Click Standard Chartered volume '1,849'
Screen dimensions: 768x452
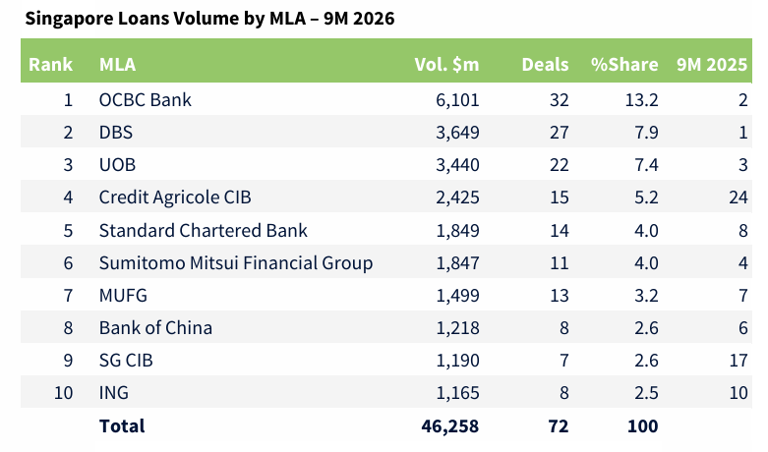457,230
